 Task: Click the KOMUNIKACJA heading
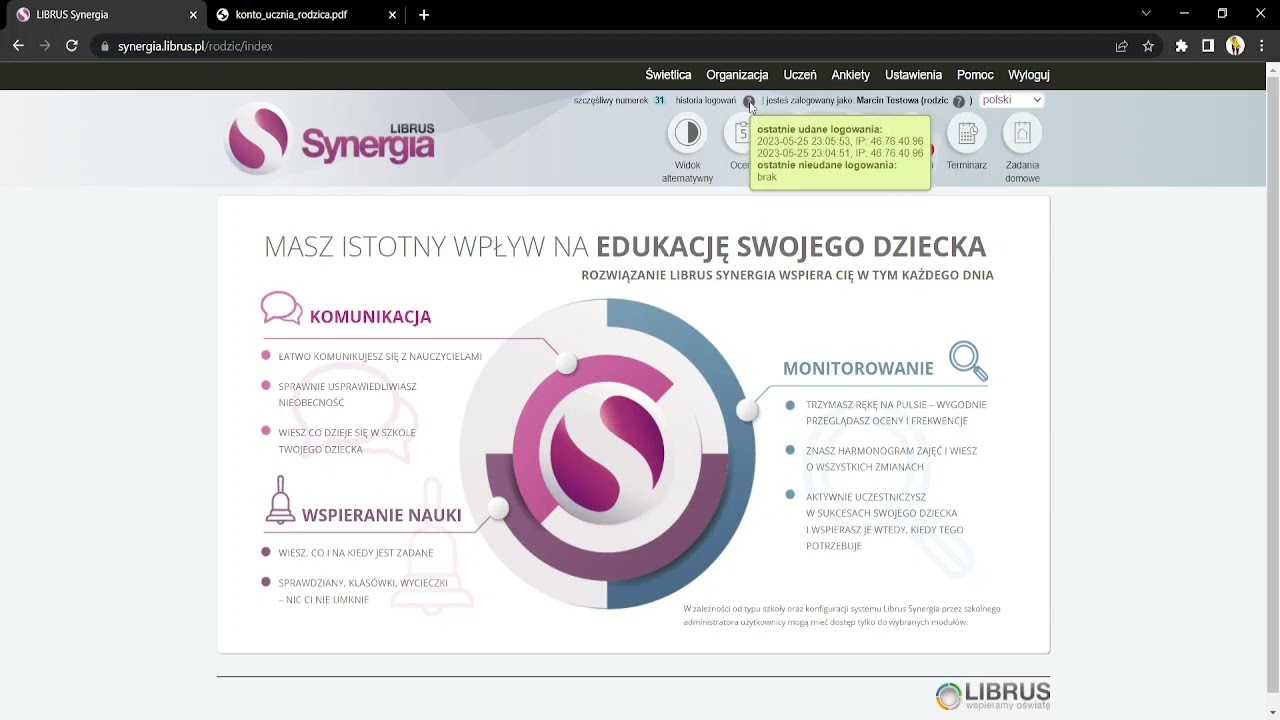(x=370, y=316)
